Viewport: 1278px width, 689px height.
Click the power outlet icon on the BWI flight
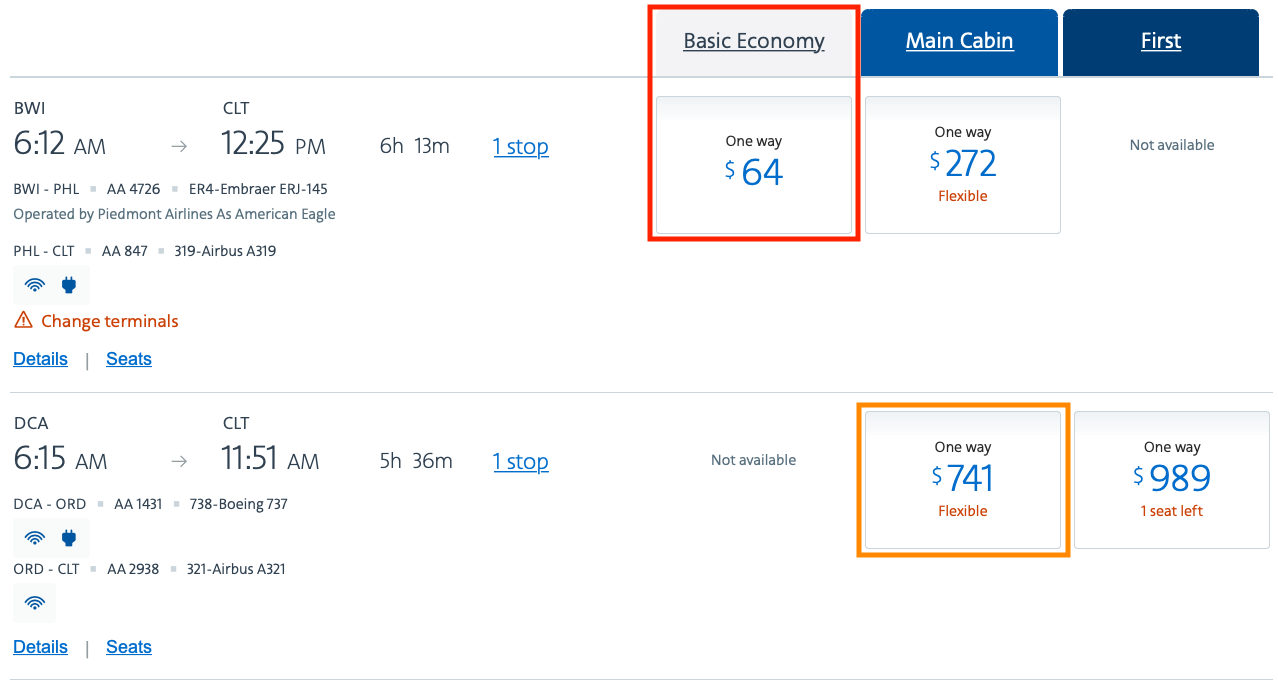[69, 285]
